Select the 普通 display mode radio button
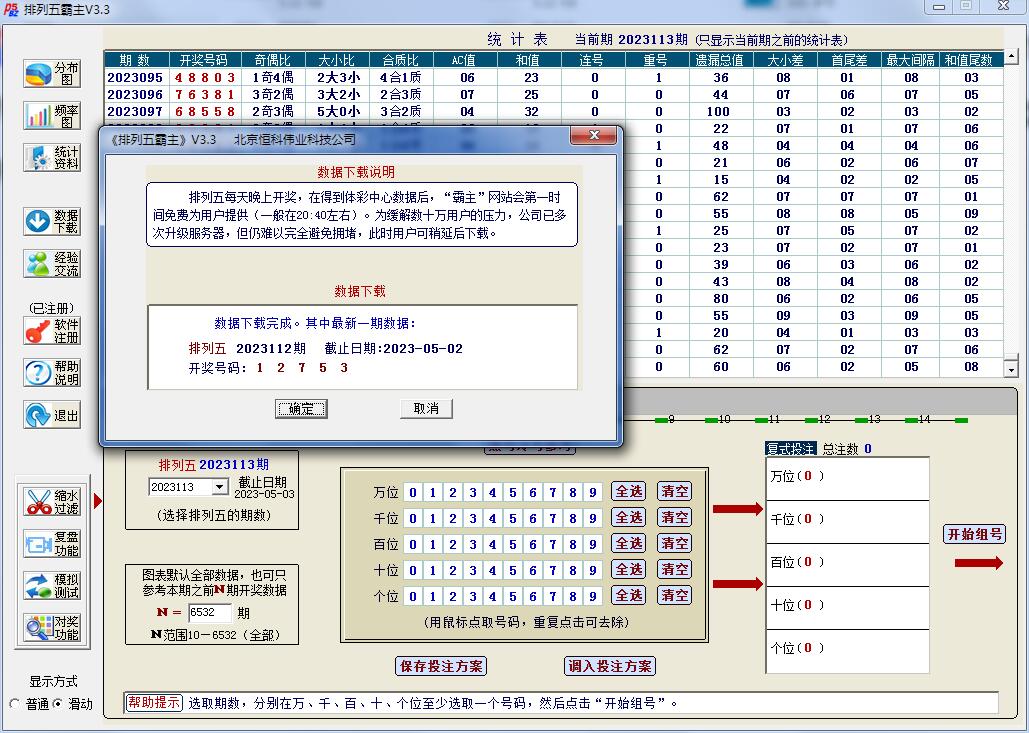The image size is (1029, 733). coord(12,702)
